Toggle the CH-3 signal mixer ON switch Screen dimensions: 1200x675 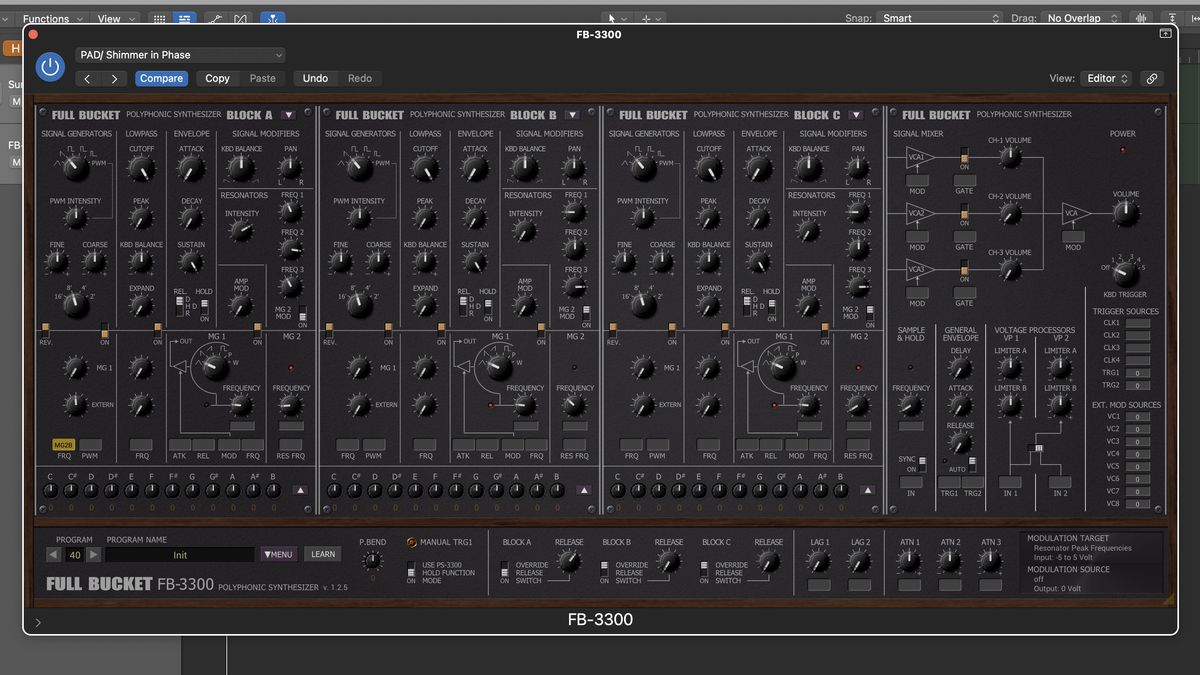click(x=964, y=269)
